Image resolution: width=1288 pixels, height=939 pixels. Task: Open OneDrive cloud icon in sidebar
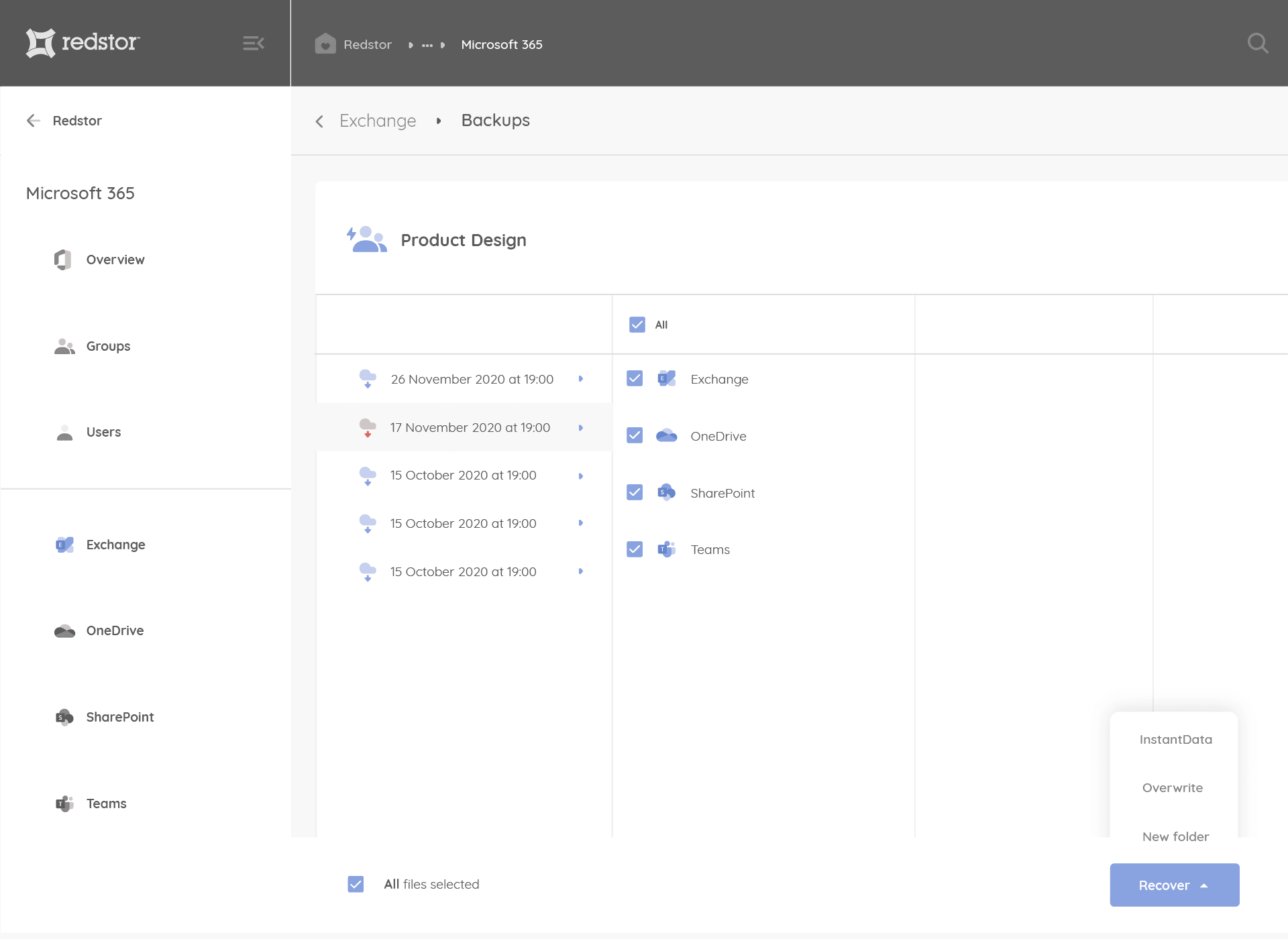pyautogui.click(x=64, y=630)
